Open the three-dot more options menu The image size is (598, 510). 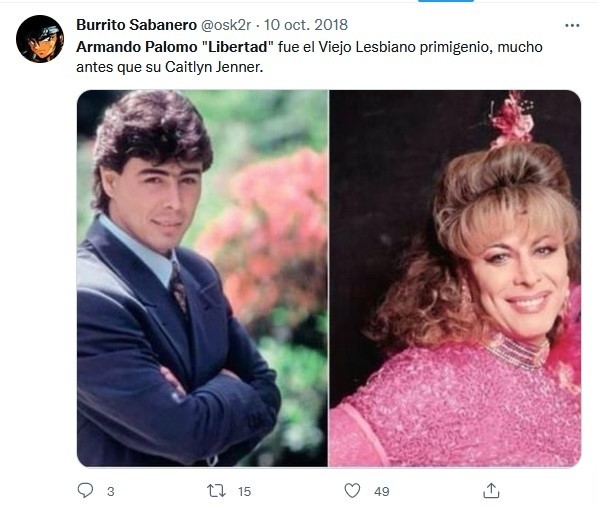pyautogui.click(x=572, y=26)
